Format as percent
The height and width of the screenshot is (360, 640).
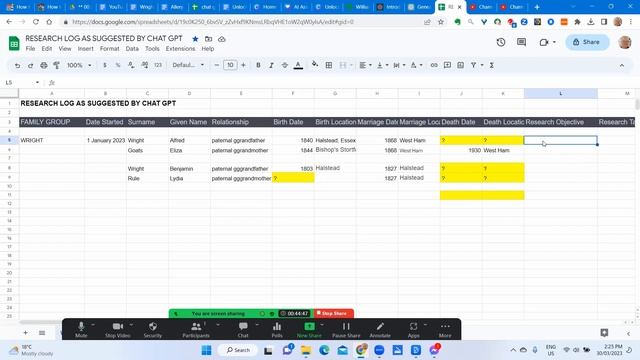click(118, 65)
